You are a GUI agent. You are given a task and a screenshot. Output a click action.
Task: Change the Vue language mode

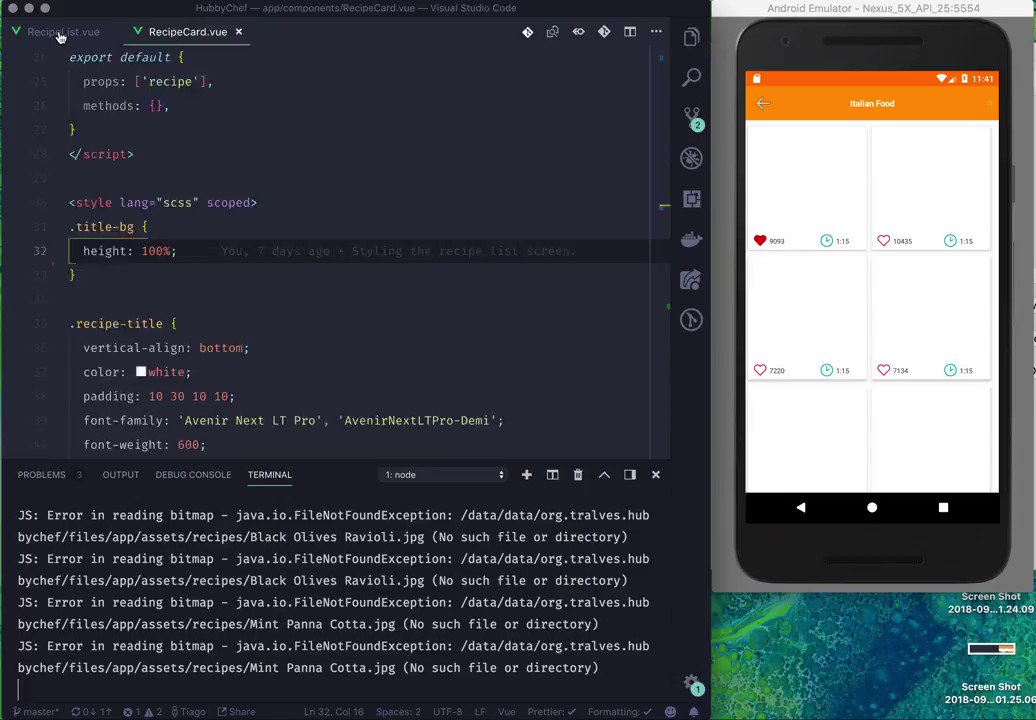coord(507,712)
